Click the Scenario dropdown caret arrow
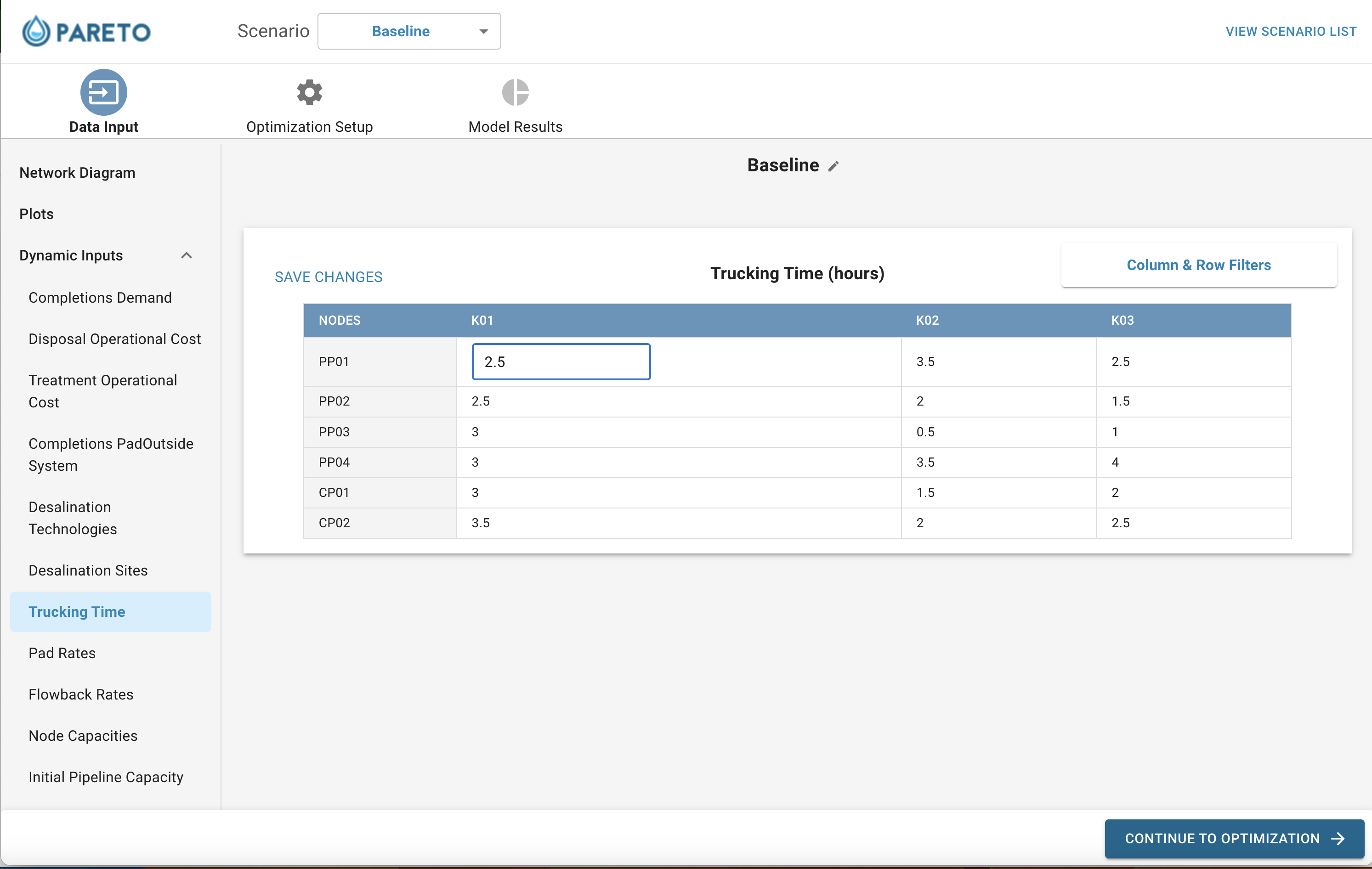 [483, 31]
